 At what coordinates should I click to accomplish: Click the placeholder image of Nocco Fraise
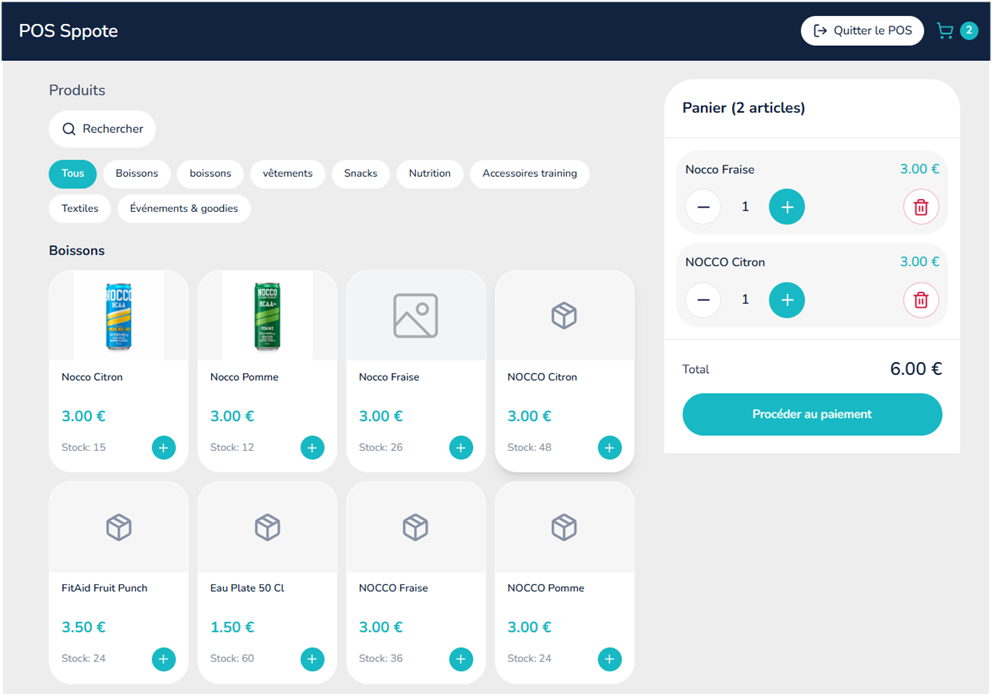pyautogui.click(x=416, y=316)
